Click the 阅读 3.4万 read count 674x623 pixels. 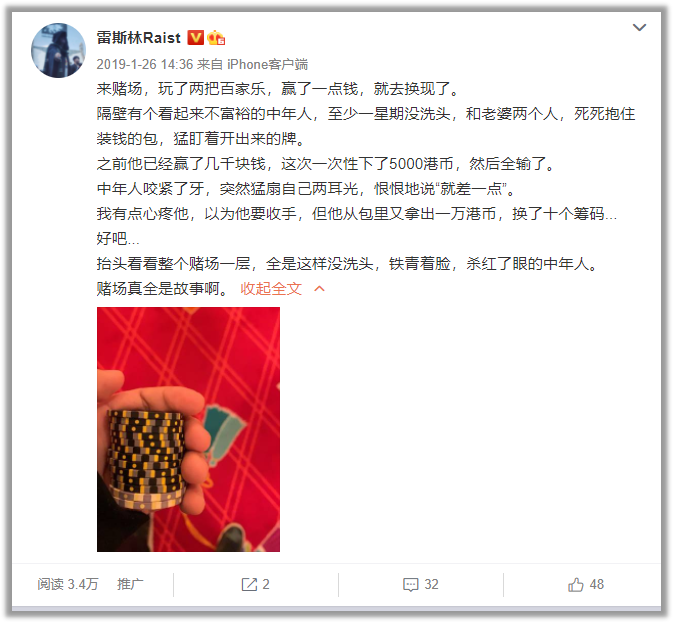click(67, 584)
